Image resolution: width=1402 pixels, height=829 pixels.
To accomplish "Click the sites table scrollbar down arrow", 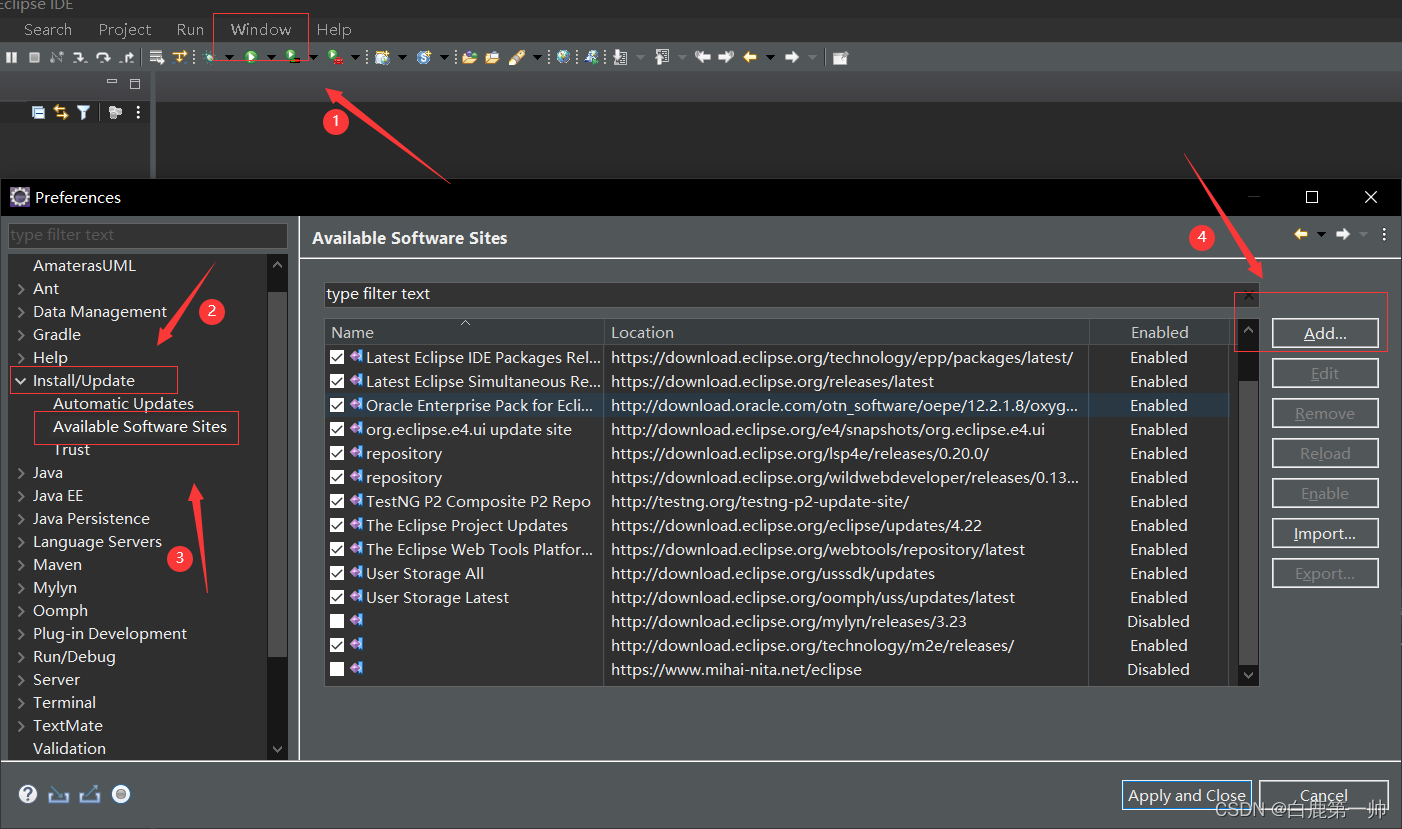I will click(1248, 675).
